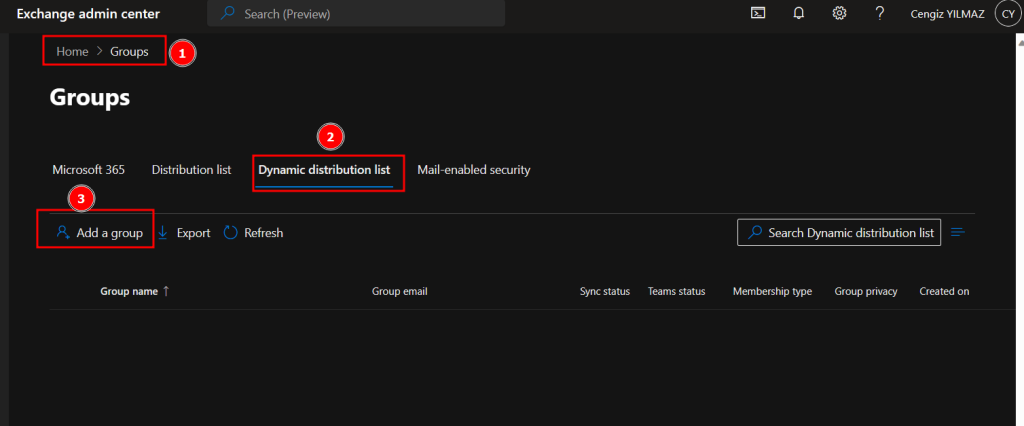
Task: Open the settings gear icon
Action: pyautogui.click(x=840, y=14)
